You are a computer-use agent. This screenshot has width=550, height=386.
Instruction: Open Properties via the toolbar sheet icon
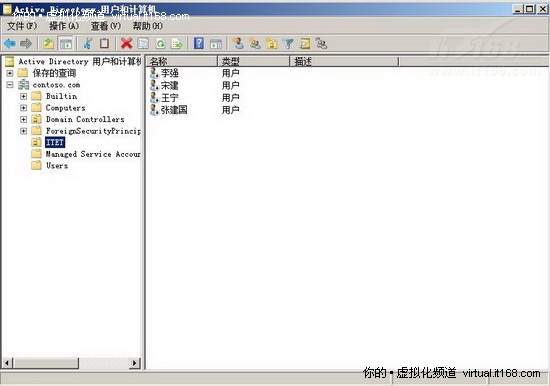(x=143, y=44)
